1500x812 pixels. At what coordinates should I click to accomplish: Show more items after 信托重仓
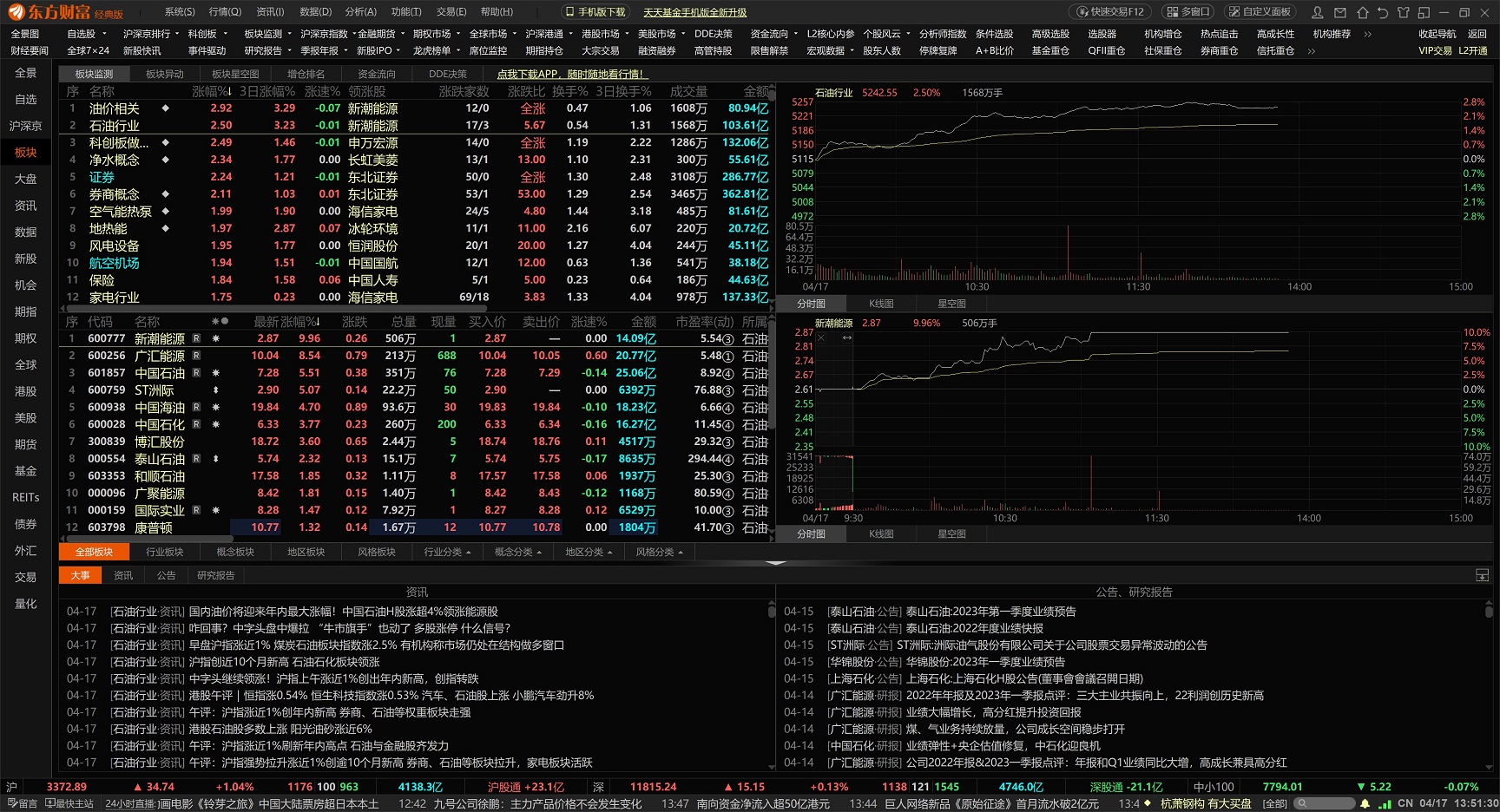(1311, 51)
